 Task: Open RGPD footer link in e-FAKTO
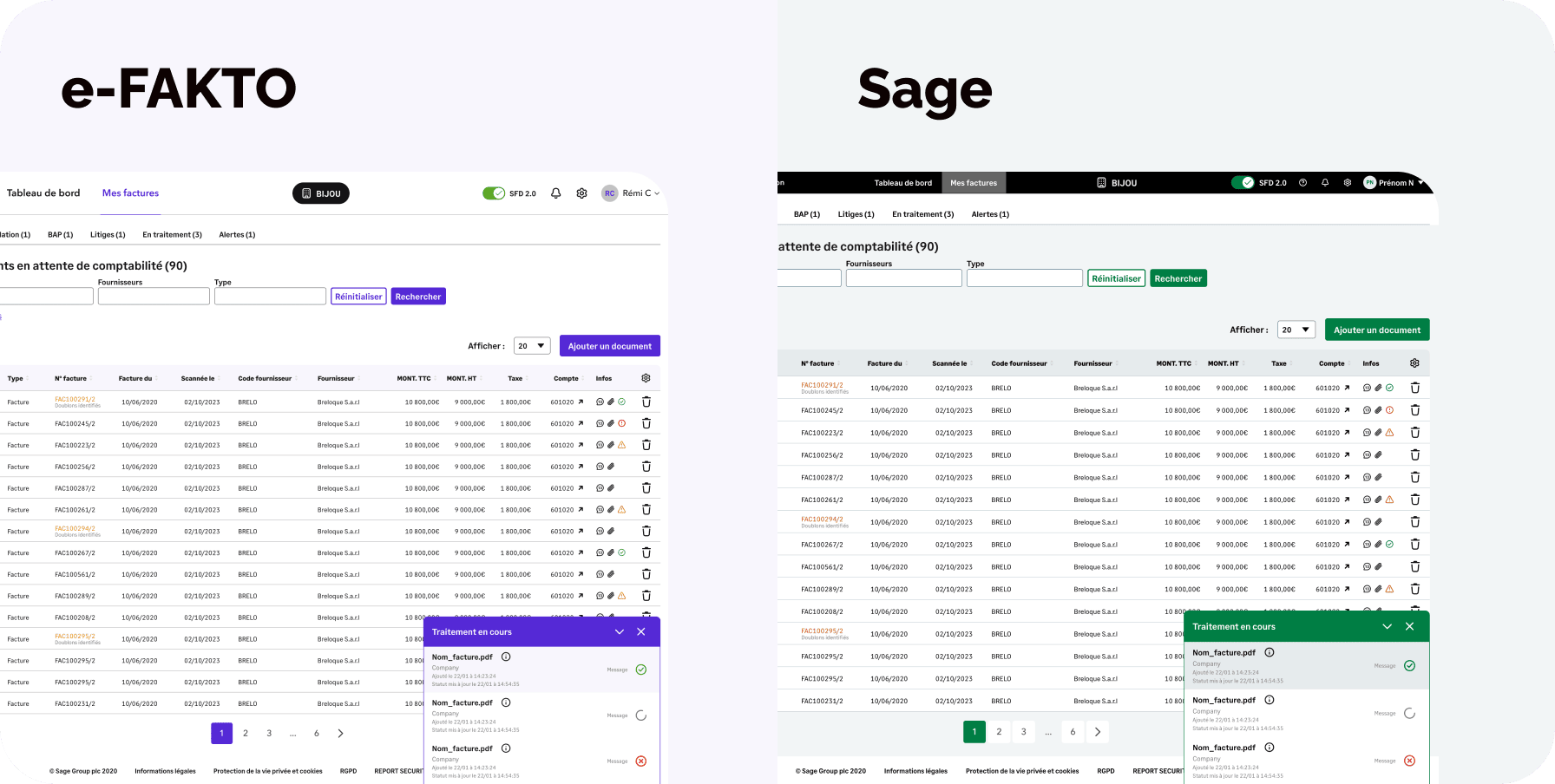coord(348,771)
